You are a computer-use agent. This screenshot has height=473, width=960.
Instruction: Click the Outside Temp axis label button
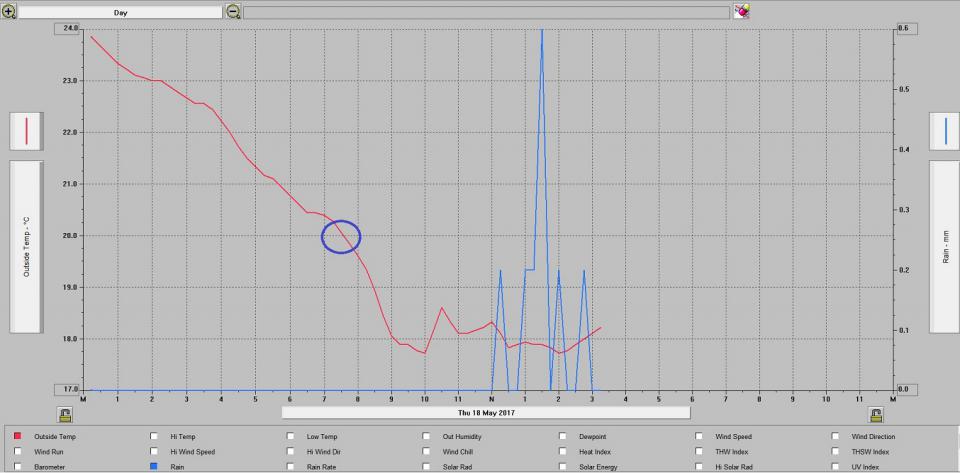coord(27,247)
